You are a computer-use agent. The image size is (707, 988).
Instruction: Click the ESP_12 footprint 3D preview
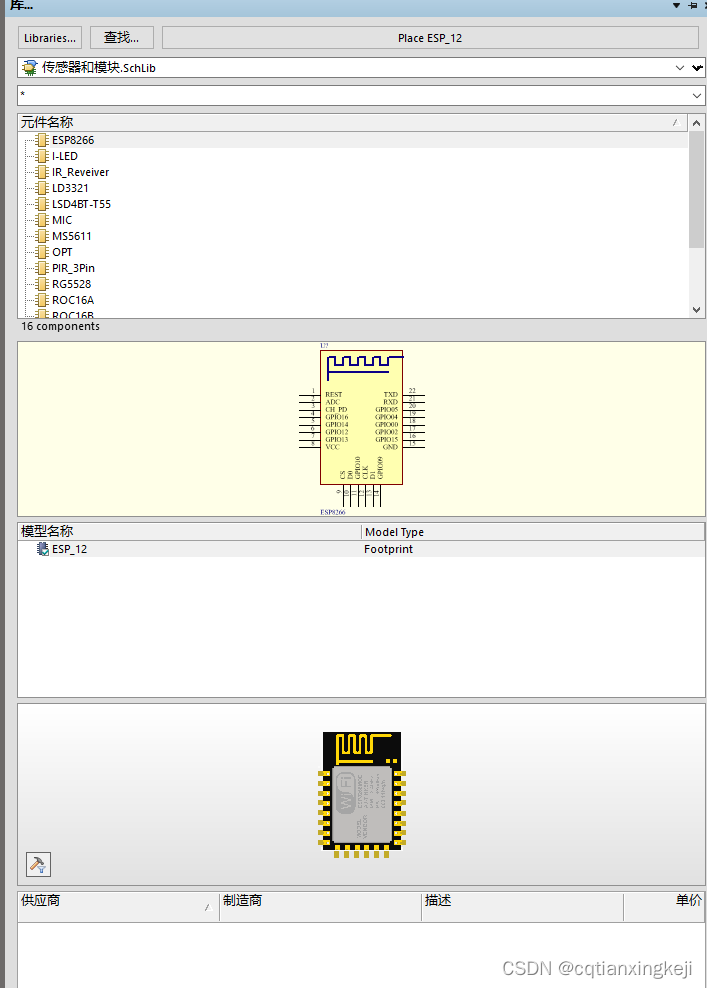click(362, 795)
